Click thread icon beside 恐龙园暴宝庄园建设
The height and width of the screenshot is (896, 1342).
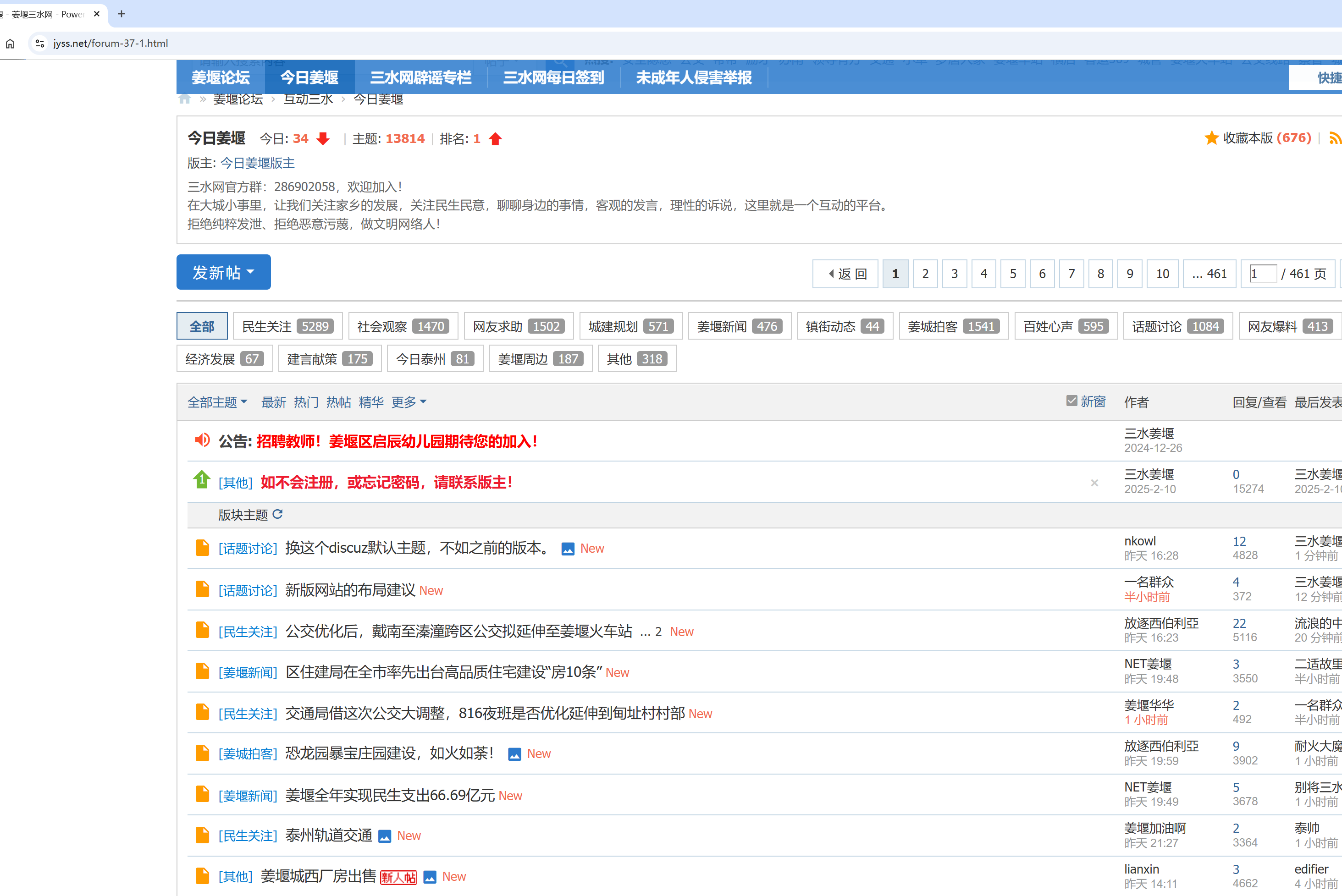coord(202,753)
